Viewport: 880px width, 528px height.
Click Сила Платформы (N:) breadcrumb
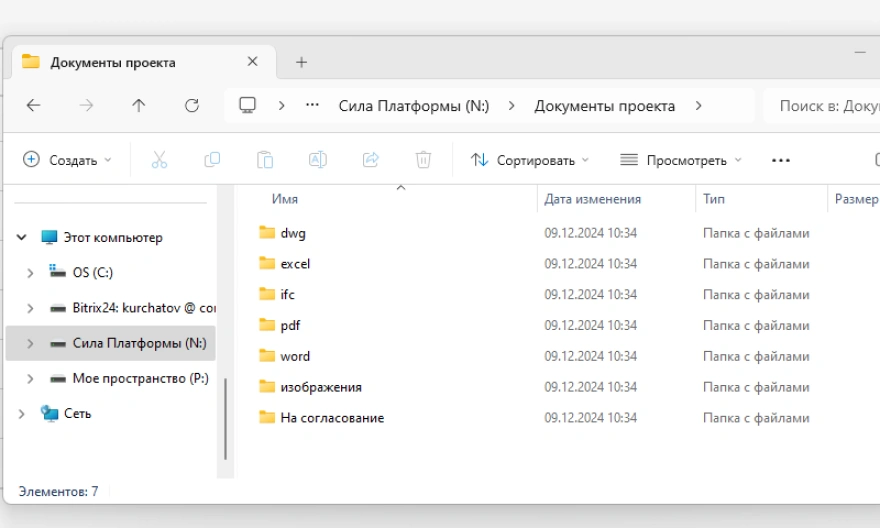click(414, 105)
